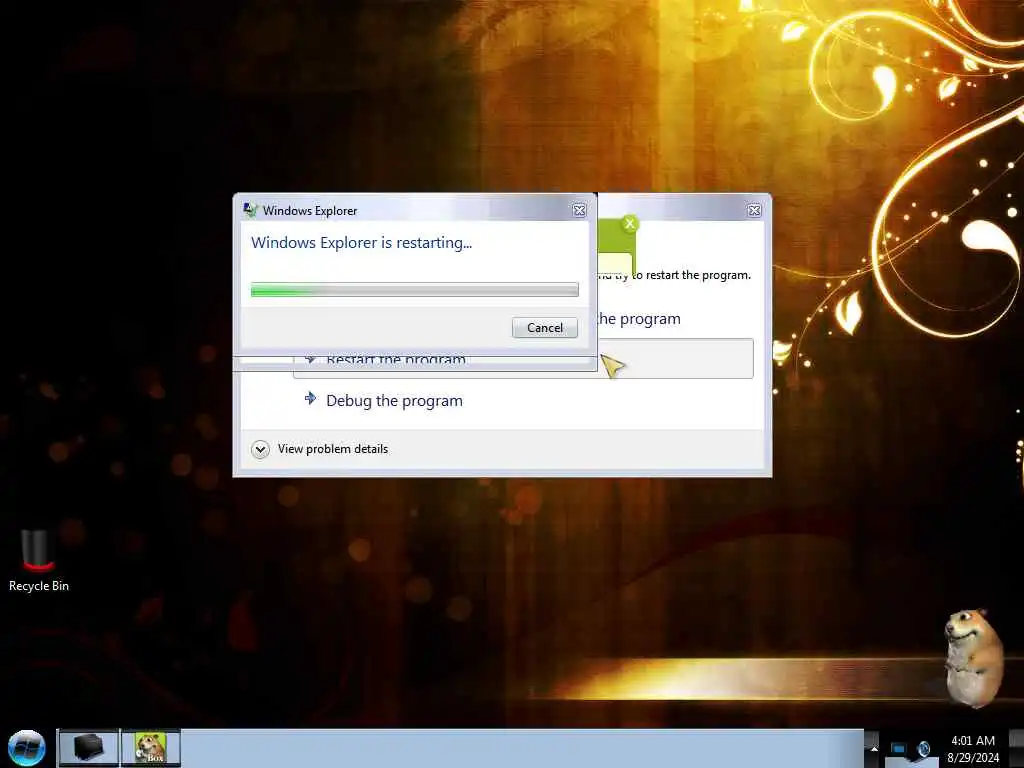Click the View problem details text
Screen dimensions: 1024x768
click(x=333, y=449)
